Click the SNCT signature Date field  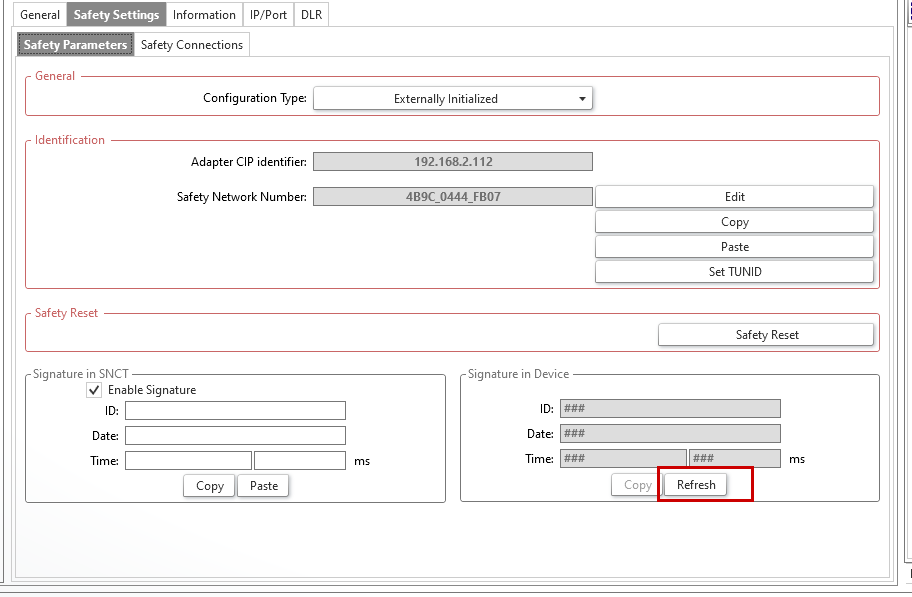pos(235,435)
